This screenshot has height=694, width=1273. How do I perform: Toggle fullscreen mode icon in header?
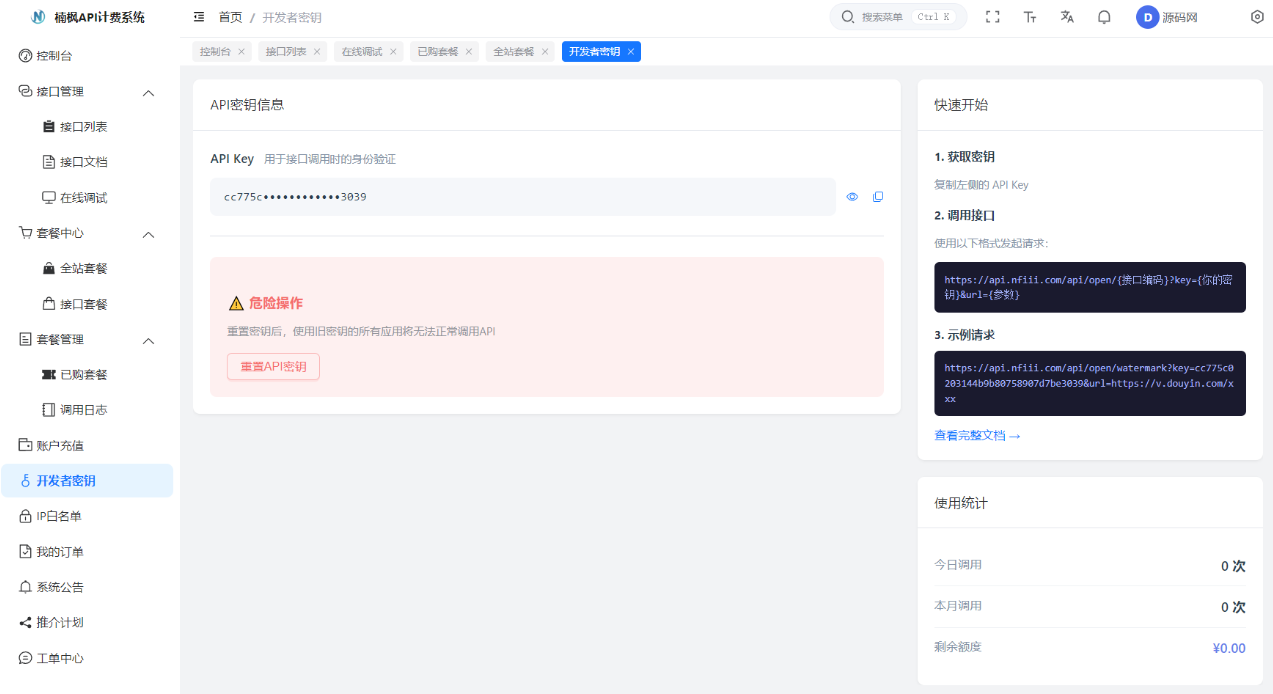coord(992,17)
